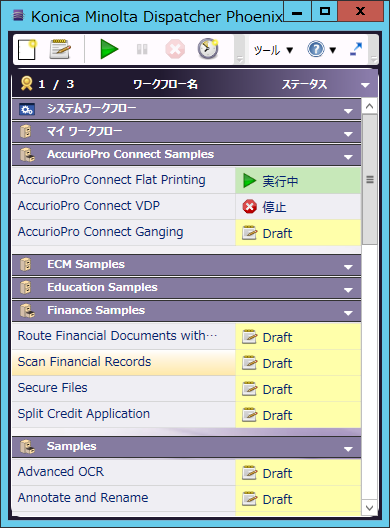
Task: Open the edit workflow notepad icon
Action: point(60,49)
